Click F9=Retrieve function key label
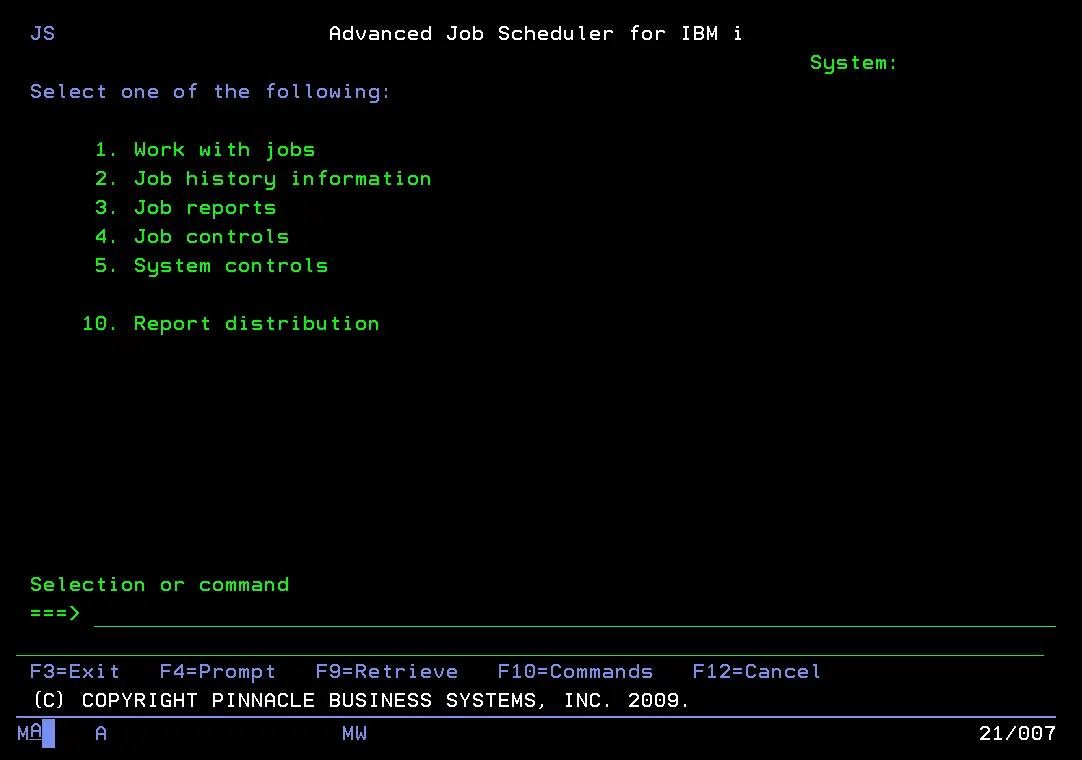This screenshot has height=760, width=1082. coord(386,672)
